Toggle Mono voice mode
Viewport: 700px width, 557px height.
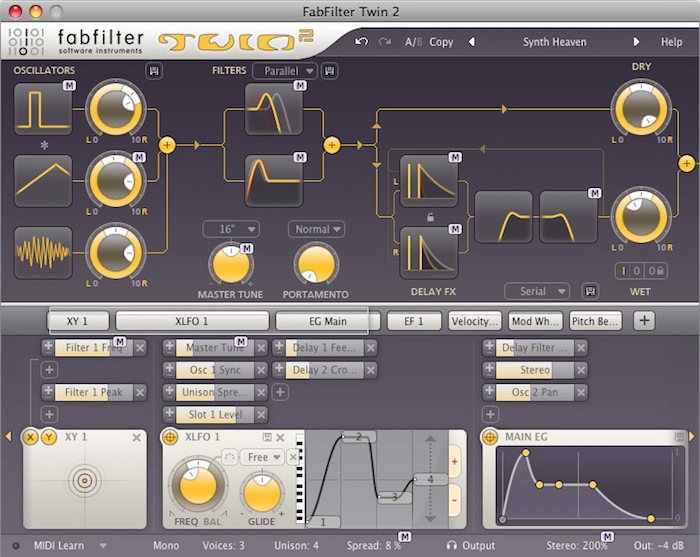[x=166, y=545]
